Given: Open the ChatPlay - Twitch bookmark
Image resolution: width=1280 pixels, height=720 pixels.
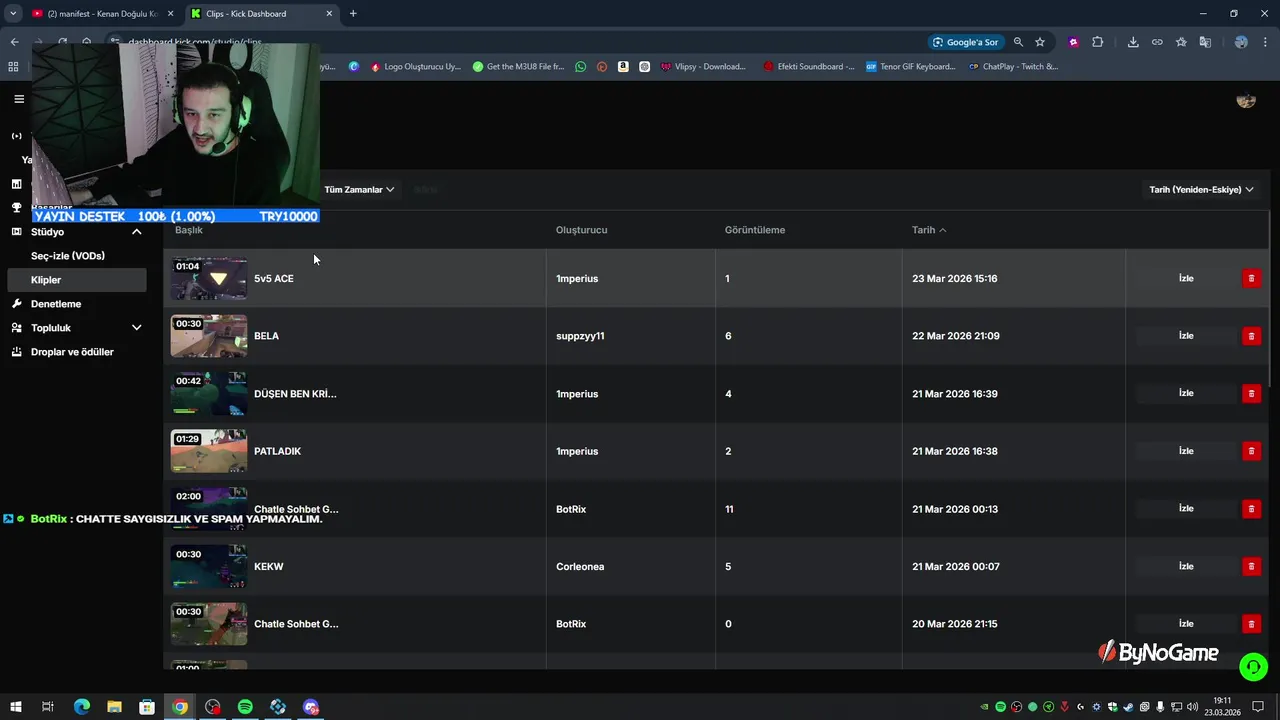Looking at the screenshot, I should (1013, 67).
